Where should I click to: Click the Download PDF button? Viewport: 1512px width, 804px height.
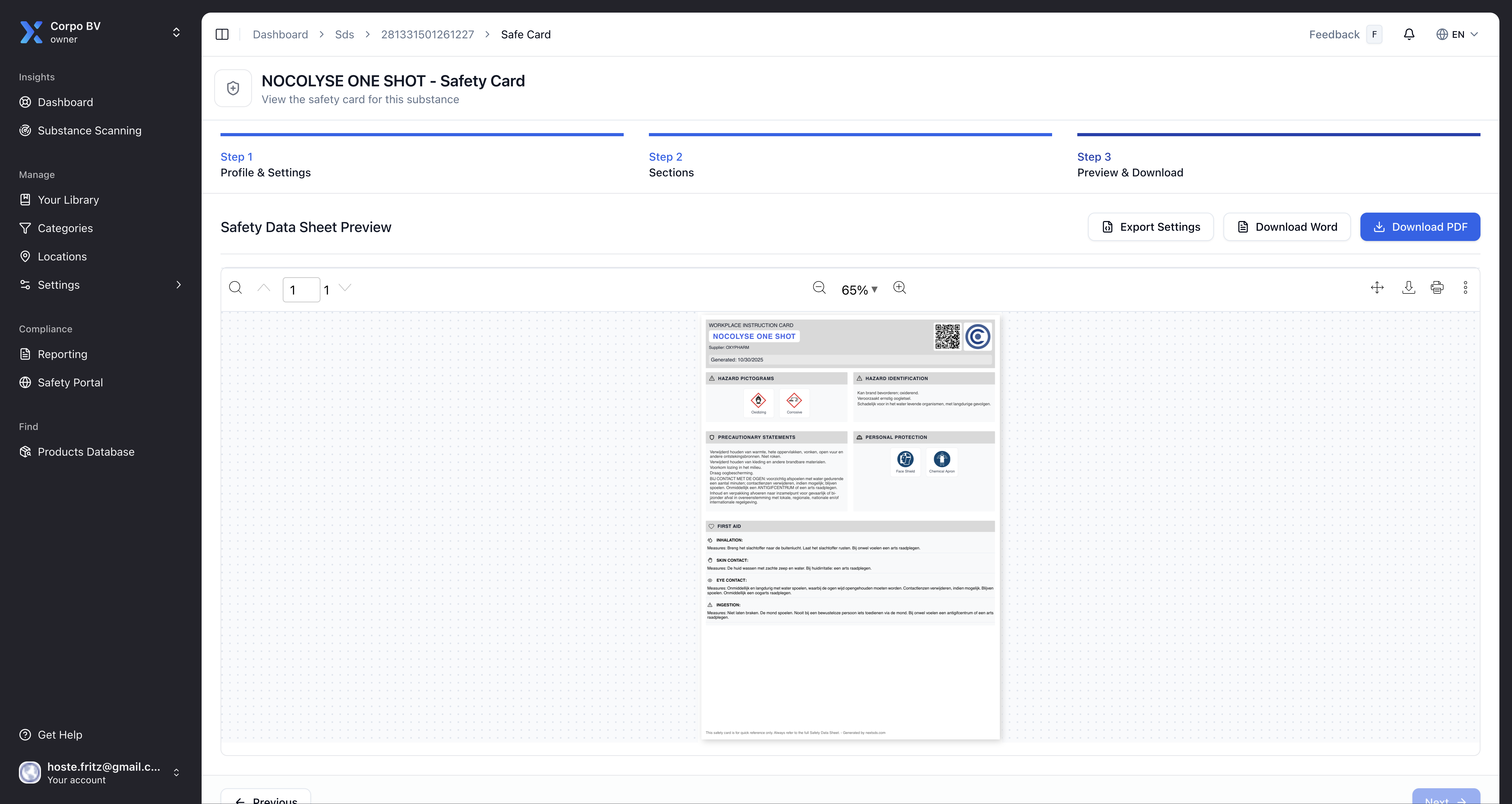coord(1419,227)
